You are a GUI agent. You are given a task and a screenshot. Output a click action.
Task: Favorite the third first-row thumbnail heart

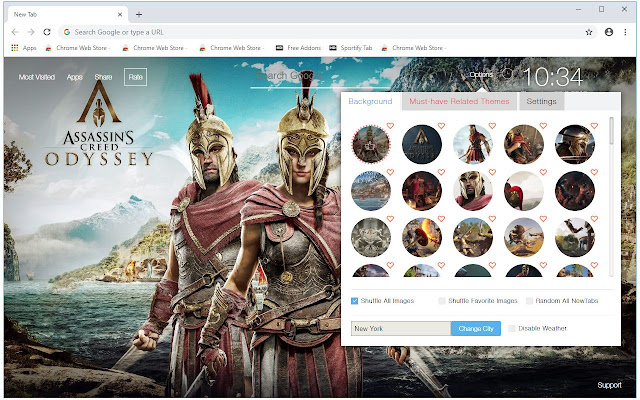pyautogui.click(x=492, y=126)
